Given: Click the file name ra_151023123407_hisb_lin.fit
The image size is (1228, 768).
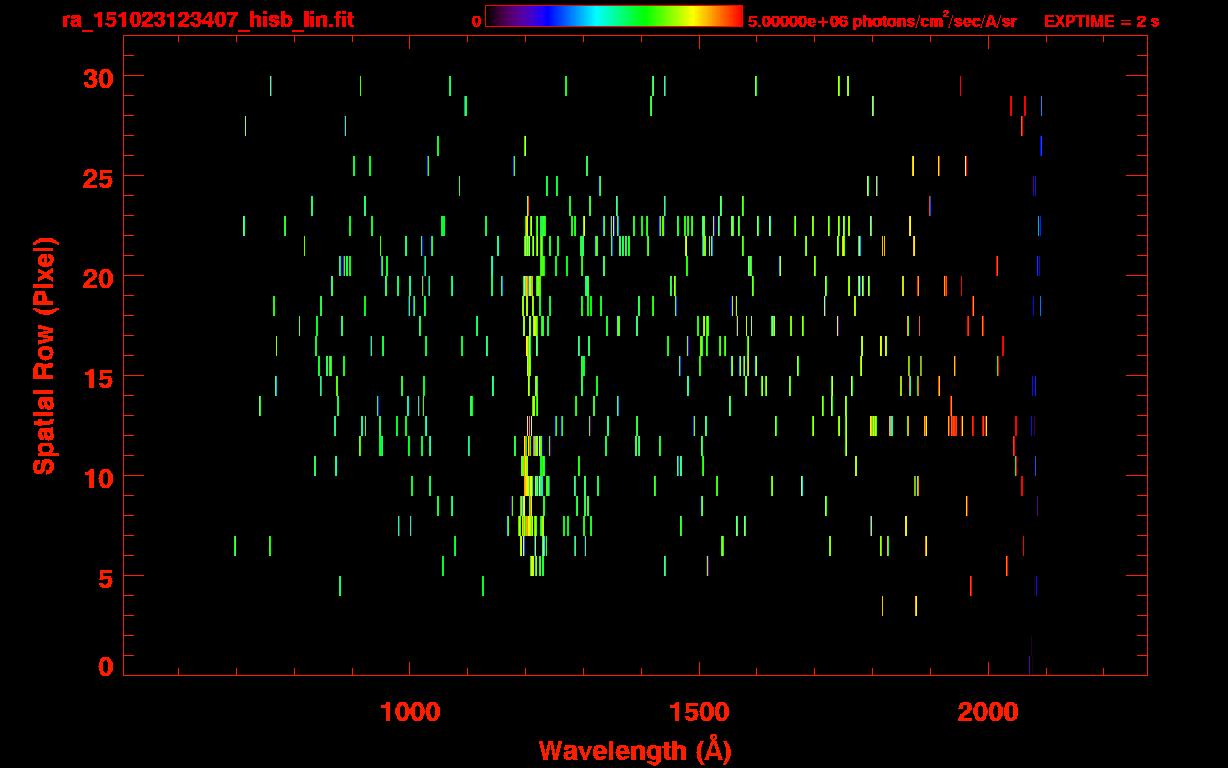Looking at the screenshot, I should click(207, 19).
